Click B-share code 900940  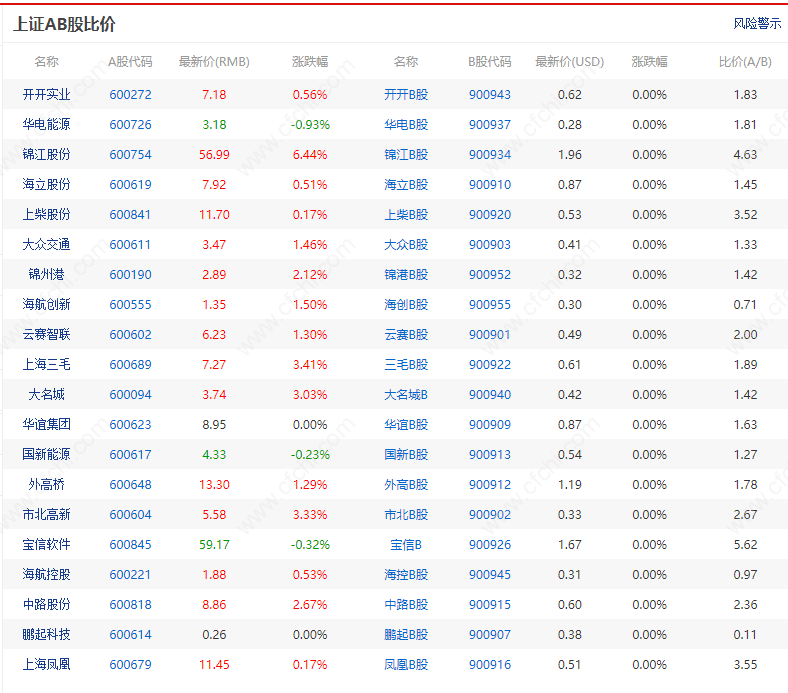[x=489, y=395]
